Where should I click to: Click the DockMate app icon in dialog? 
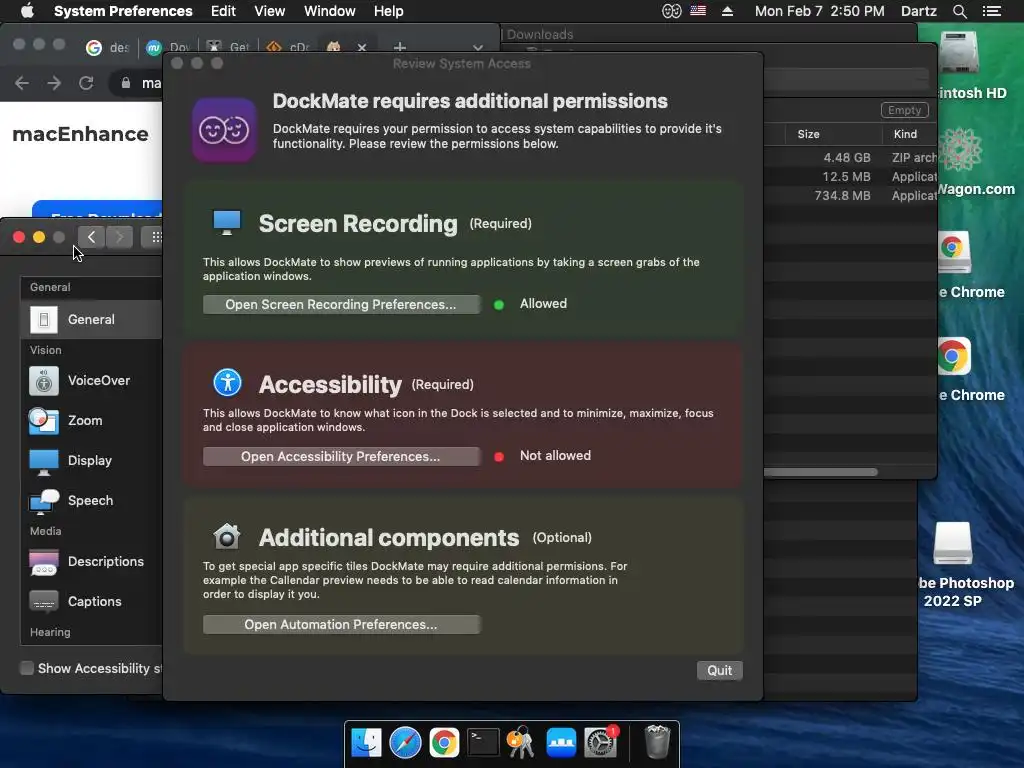tap(224, 129)
